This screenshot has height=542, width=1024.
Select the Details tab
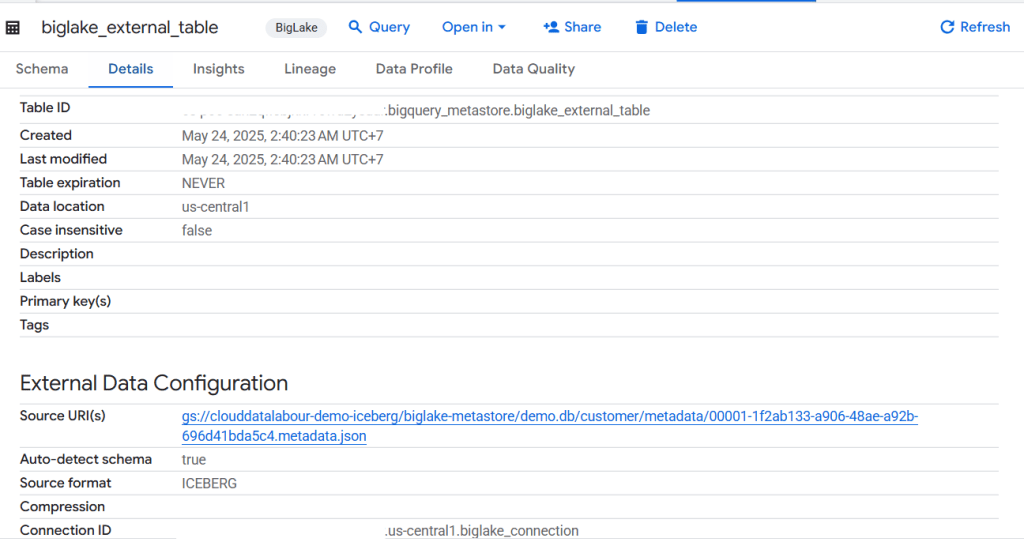pyautogui.click(x=130, y=69)
